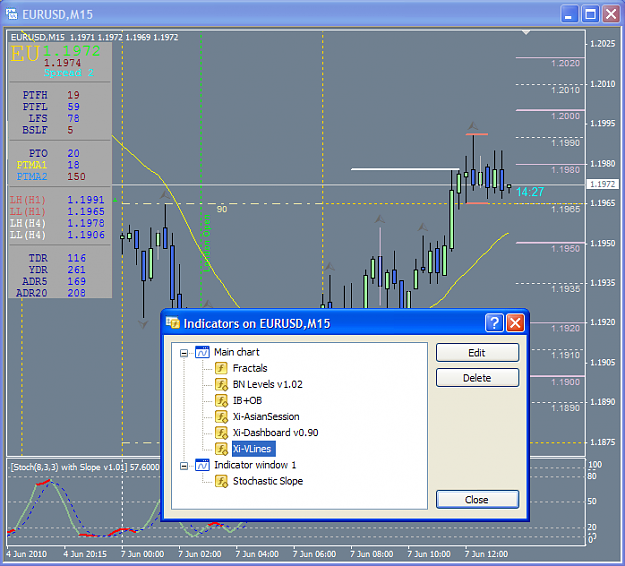Screen dimensions: 625x566
Task: Click the Spread 2 text
Action: click(69, 73)
